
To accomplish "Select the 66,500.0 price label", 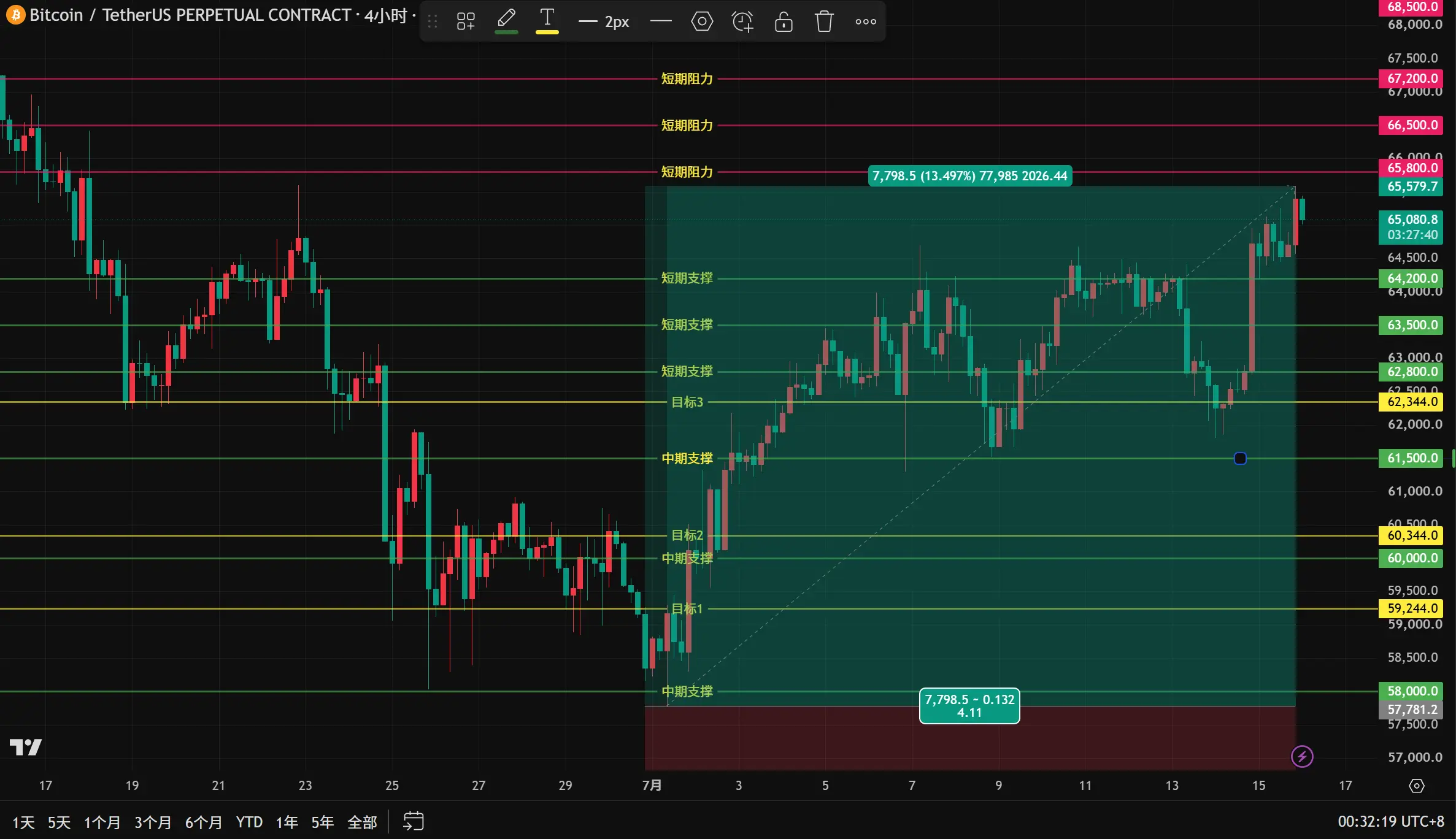I will coord(1412,125).
